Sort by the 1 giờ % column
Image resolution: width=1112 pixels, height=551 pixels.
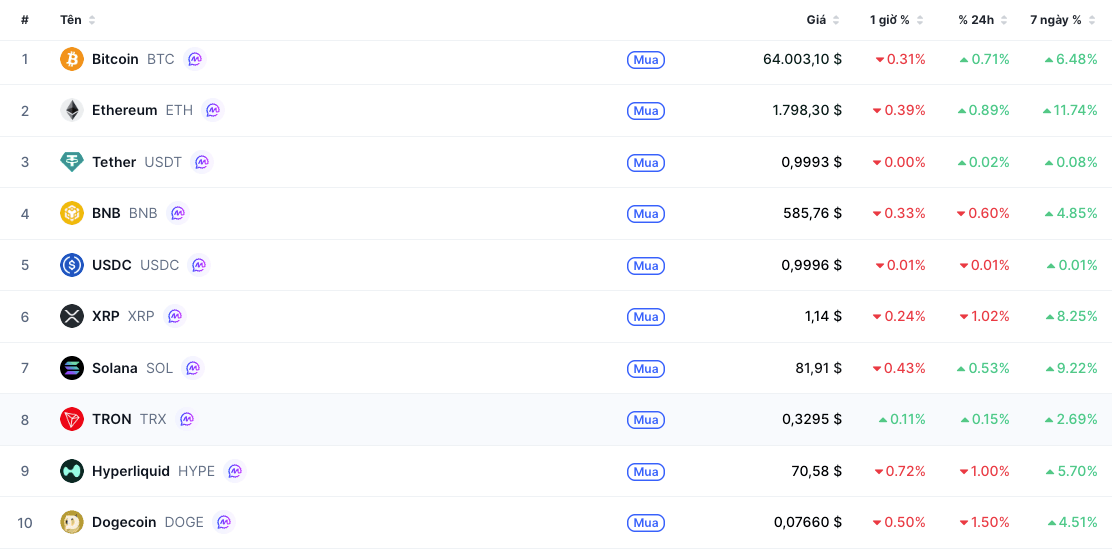coord(896,20)
